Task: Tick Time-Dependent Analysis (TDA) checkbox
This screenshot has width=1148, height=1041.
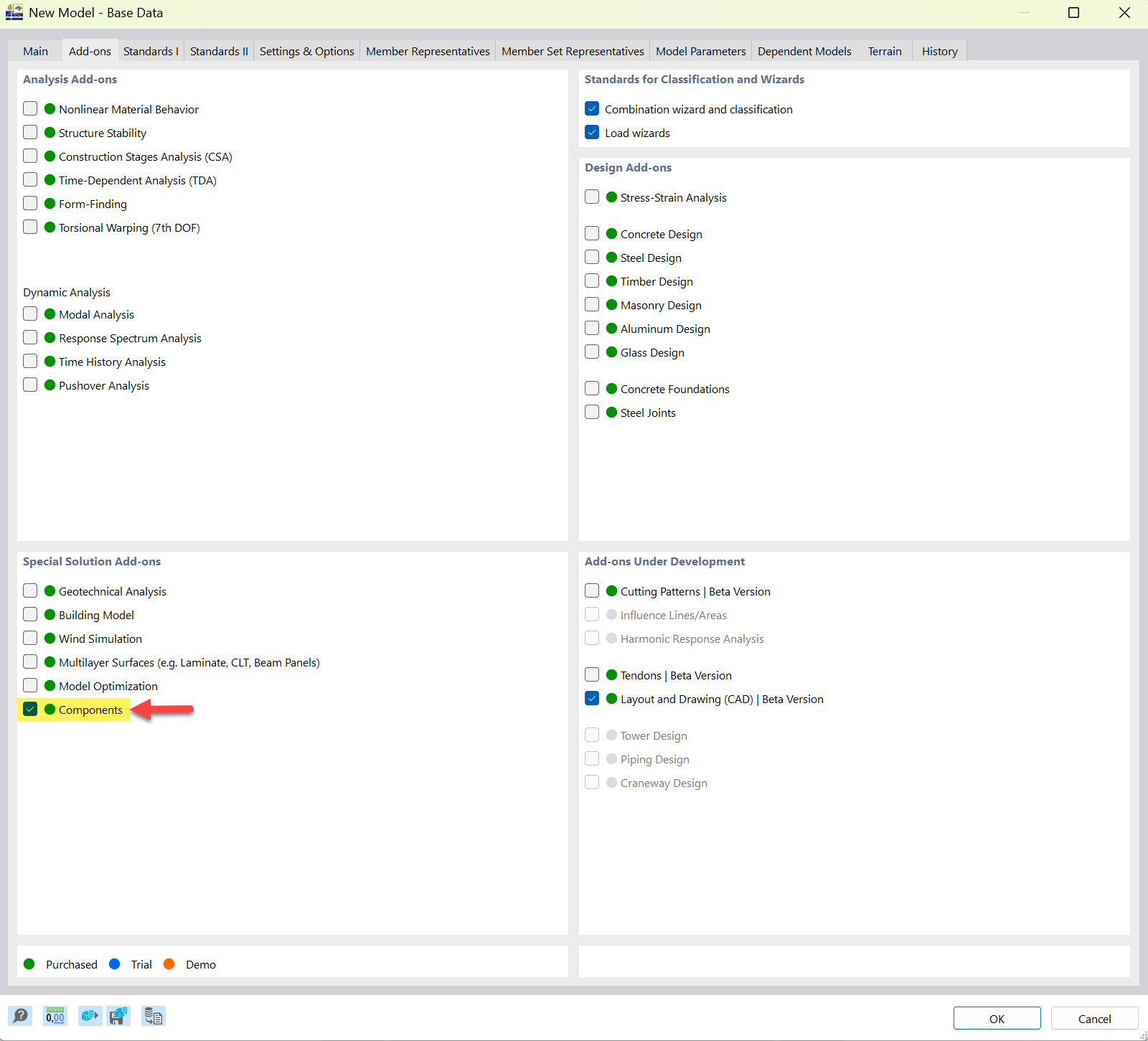Action: [x=30, y=179]
